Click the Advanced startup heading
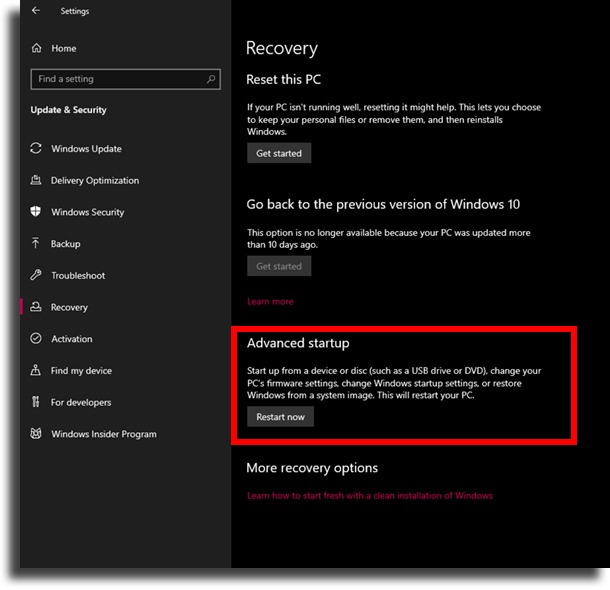Viewport: 610px width, 590px height. click(298, 343)
